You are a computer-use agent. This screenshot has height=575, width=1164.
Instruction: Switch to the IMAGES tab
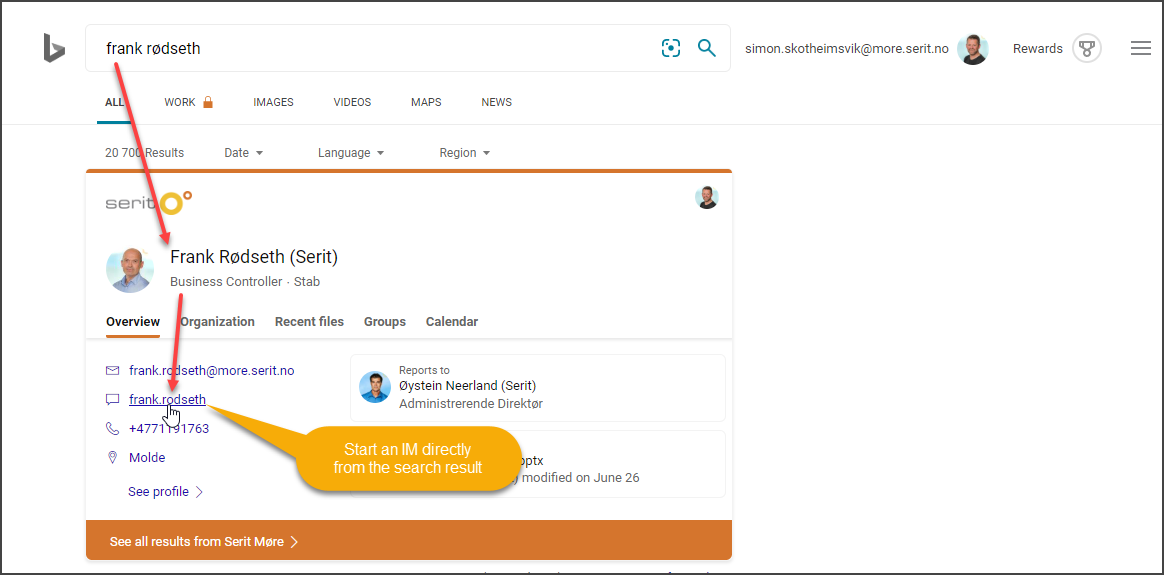tap(273, 102)
